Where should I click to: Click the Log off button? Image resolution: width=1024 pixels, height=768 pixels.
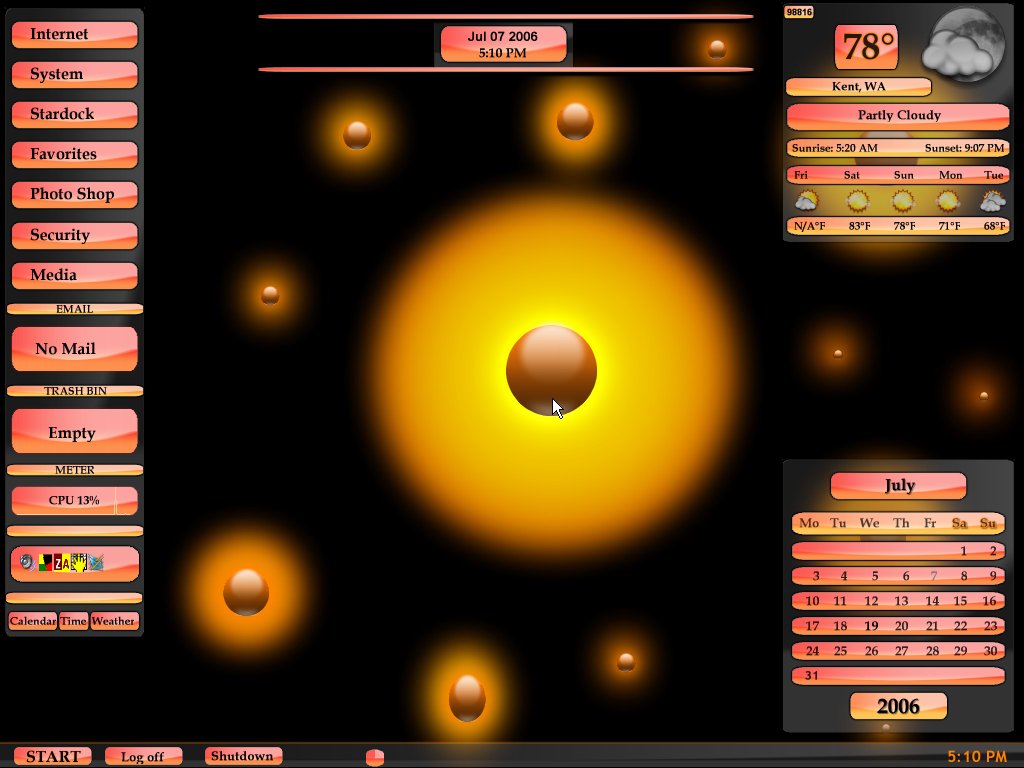click(x=143, y=757)
